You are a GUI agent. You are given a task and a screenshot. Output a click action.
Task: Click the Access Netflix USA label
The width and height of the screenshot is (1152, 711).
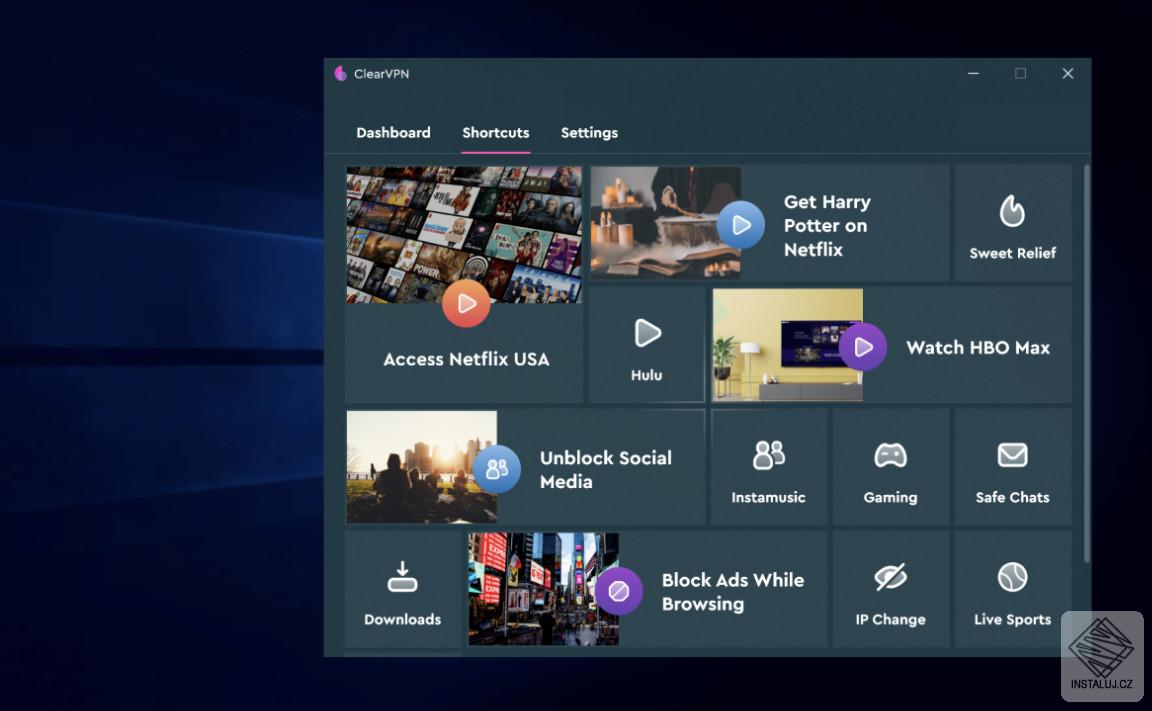[466, 359]
